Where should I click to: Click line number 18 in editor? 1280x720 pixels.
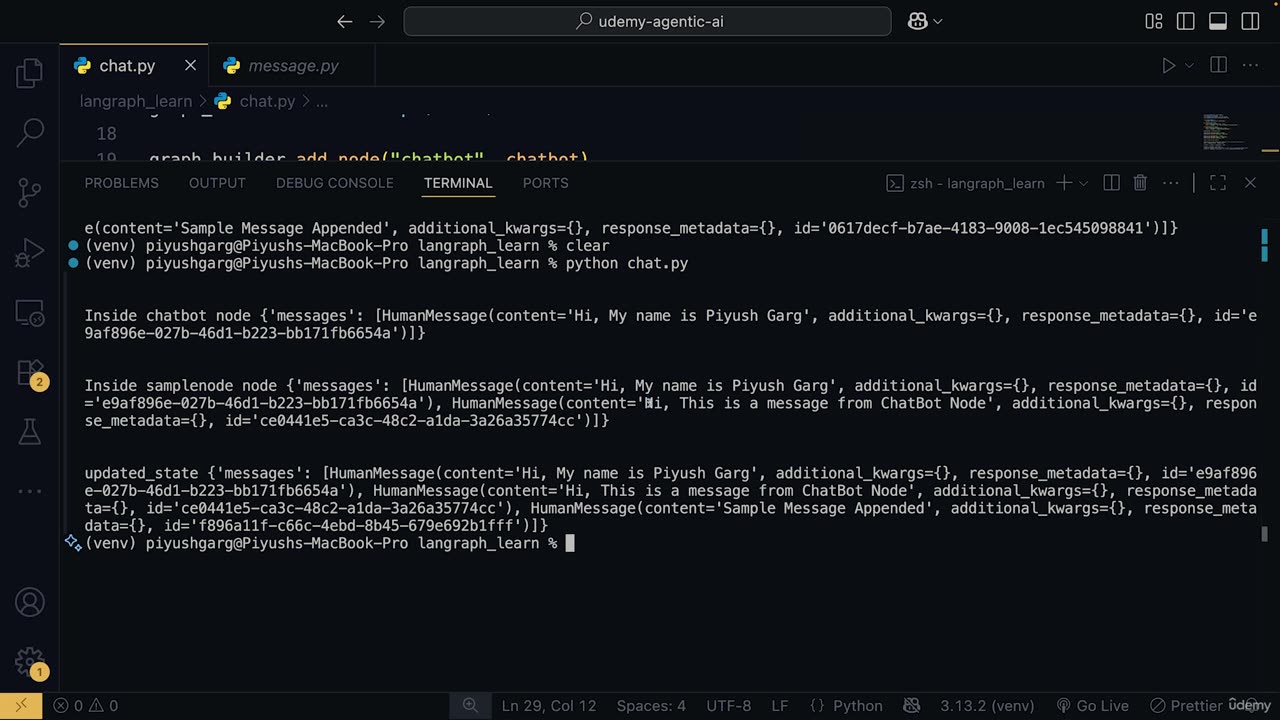pyautogui.click(x=107, y=133)
